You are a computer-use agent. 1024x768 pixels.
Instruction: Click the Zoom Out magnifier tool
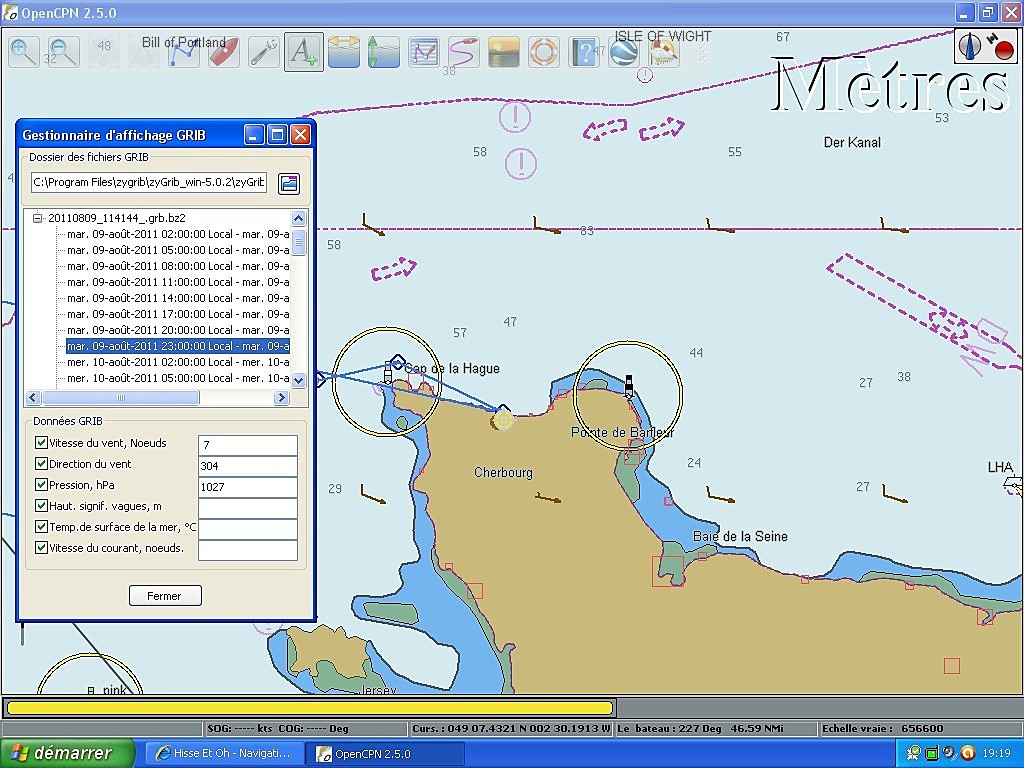[x=64, y=52]
